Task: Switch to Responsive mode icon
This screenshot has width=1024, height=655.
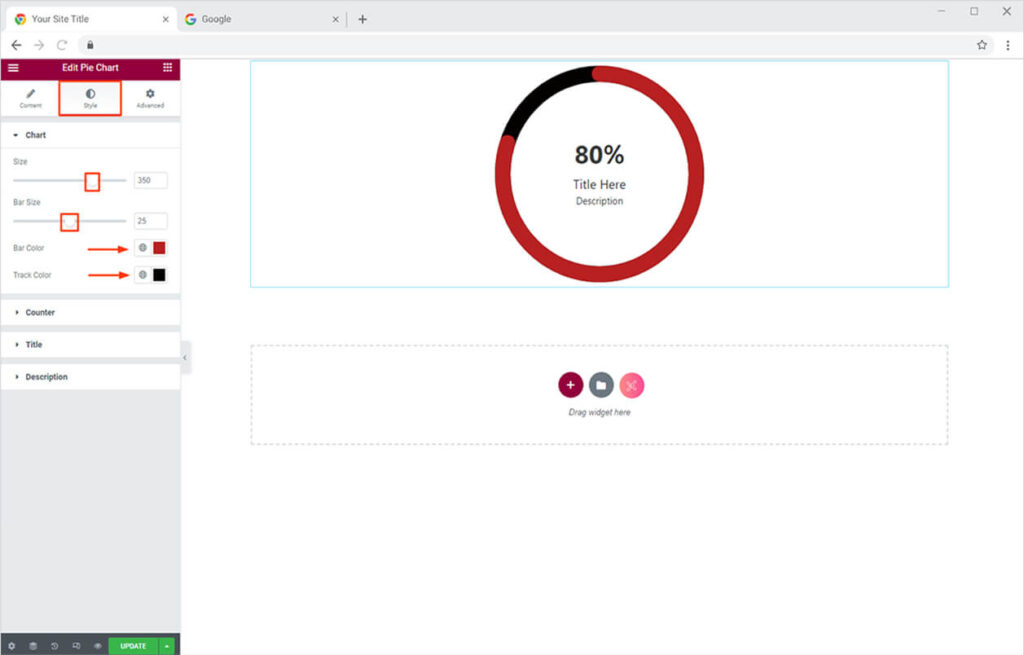Action: (76, 646)
